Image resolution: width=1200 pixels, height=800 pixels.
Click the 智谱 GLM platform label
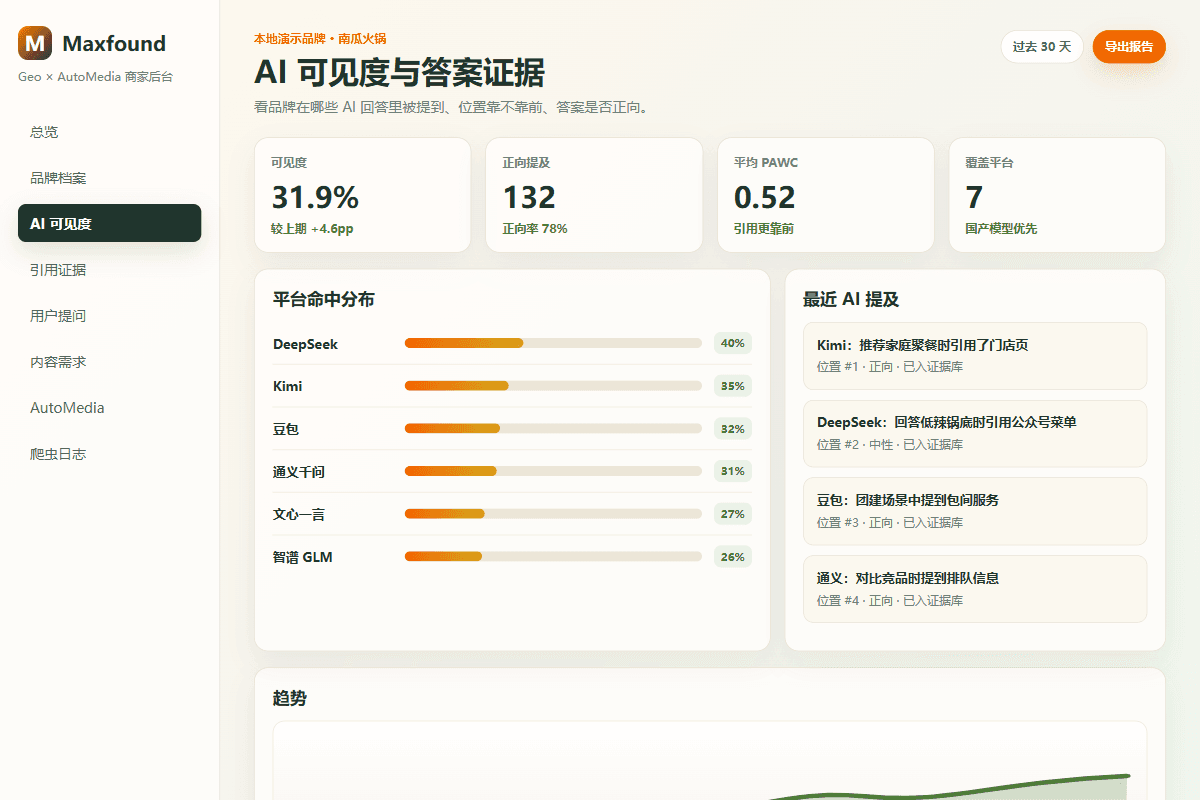[x=302, y=557]
